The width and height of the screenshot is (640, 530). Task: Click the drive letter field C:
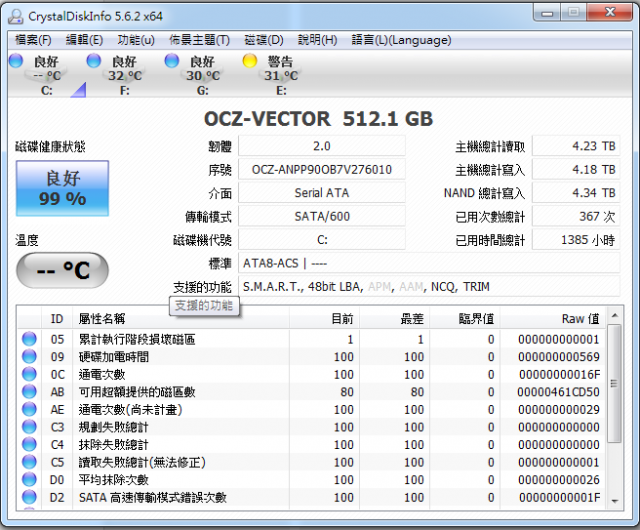point(322,240)
